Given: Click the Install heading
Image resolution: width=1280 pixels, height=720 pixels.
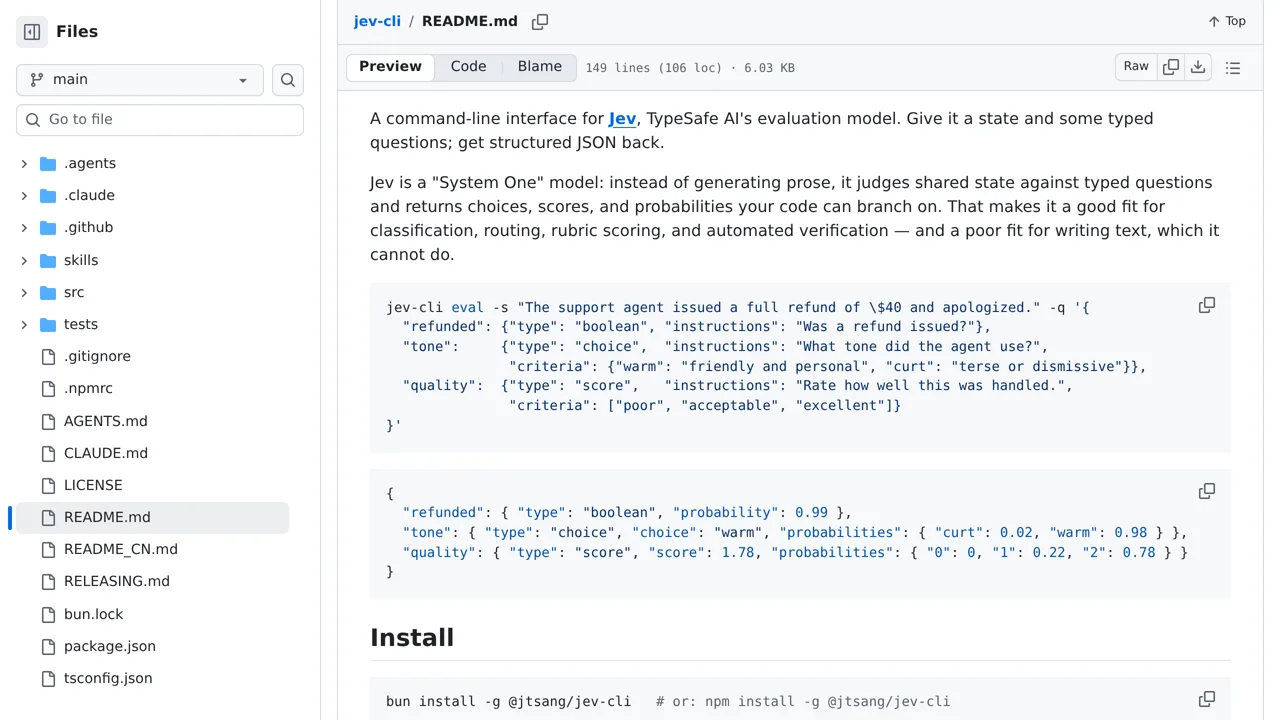Looking at the screenshot, I should click(412, 638).
